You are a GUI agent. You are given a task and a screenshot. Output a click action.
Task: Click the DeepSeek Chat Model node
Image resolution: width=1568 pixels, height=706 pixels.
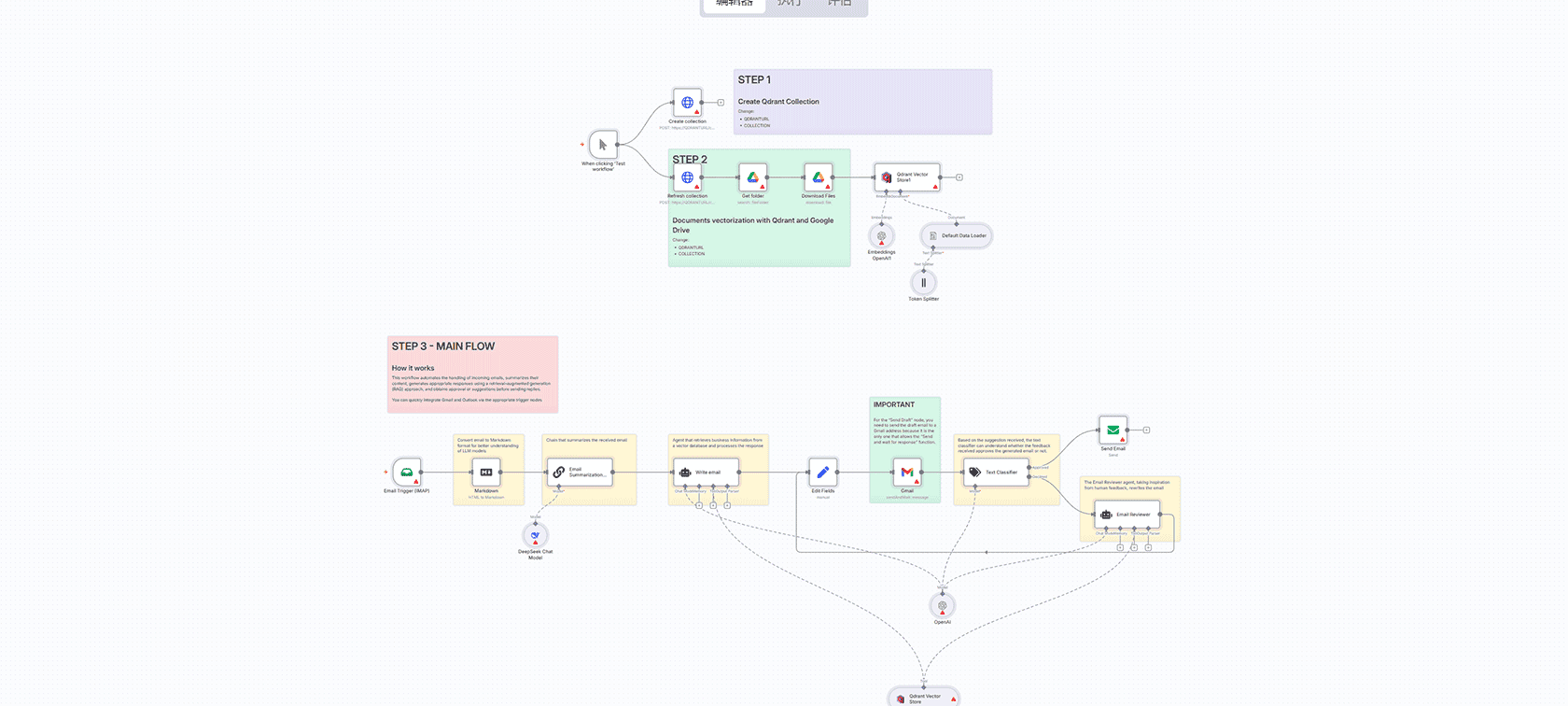point(535,535)
